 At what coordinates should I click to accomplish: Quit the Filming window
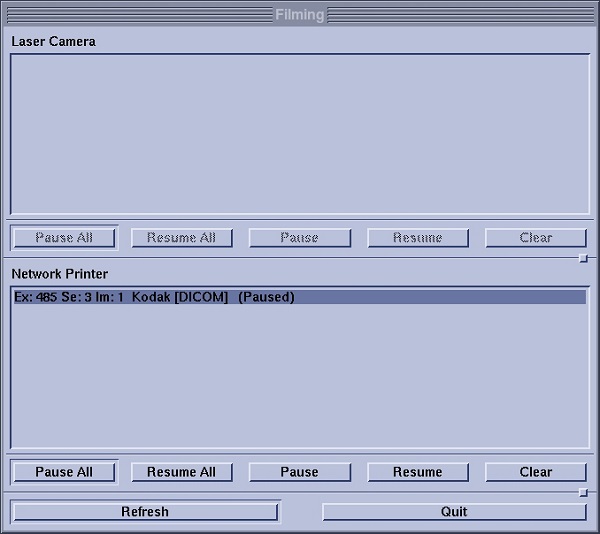454,512
